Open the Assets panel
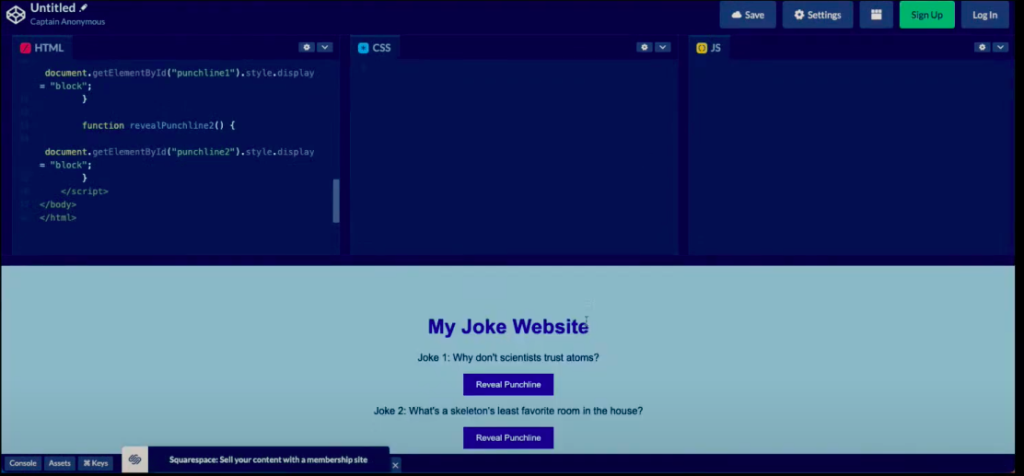This screenshot has height=476, width=1024. [59, 463]
